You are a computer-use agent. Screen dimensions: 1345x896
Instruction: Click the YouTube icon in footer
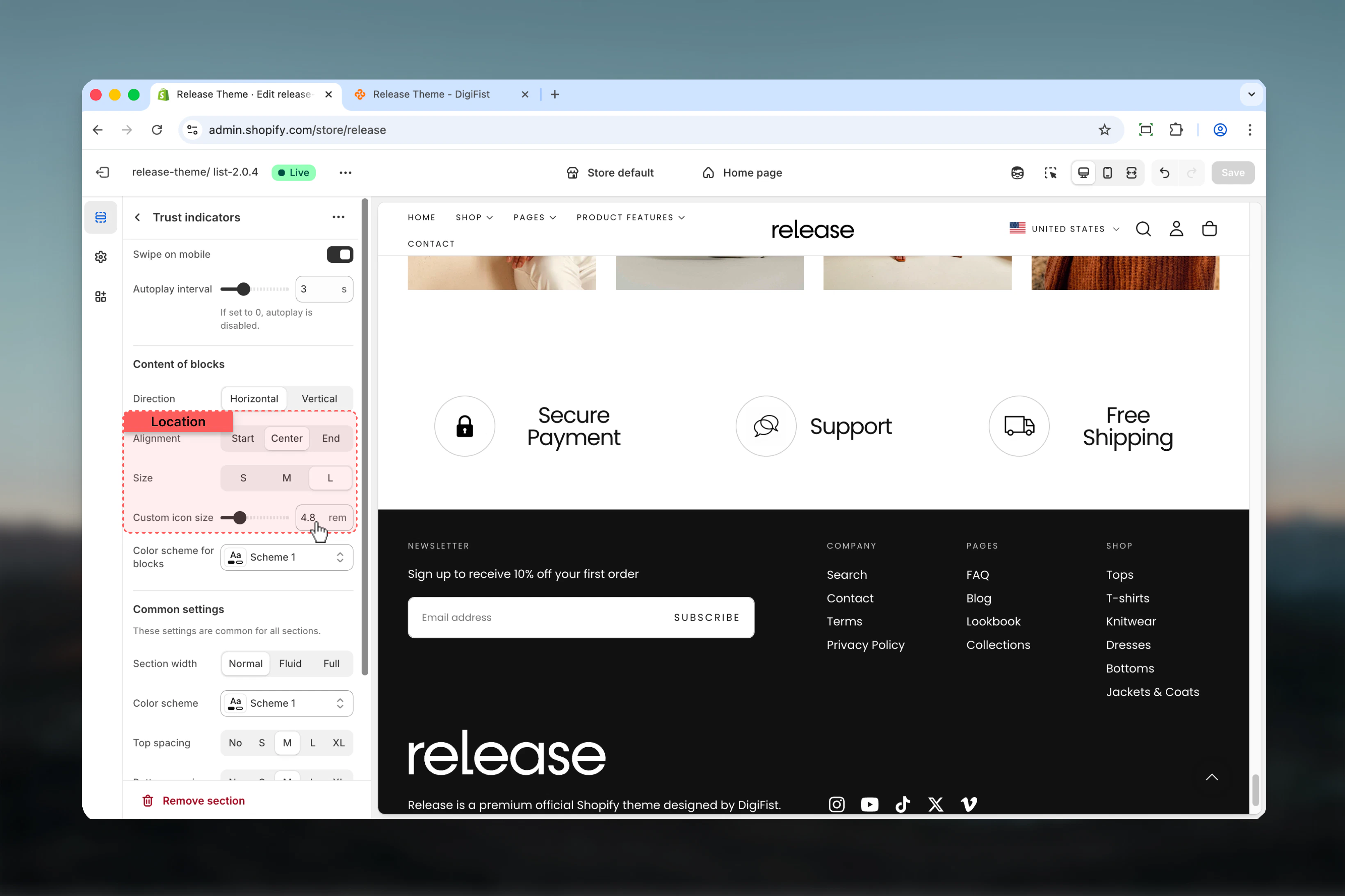pyautogui.click(x=869, y=805)
